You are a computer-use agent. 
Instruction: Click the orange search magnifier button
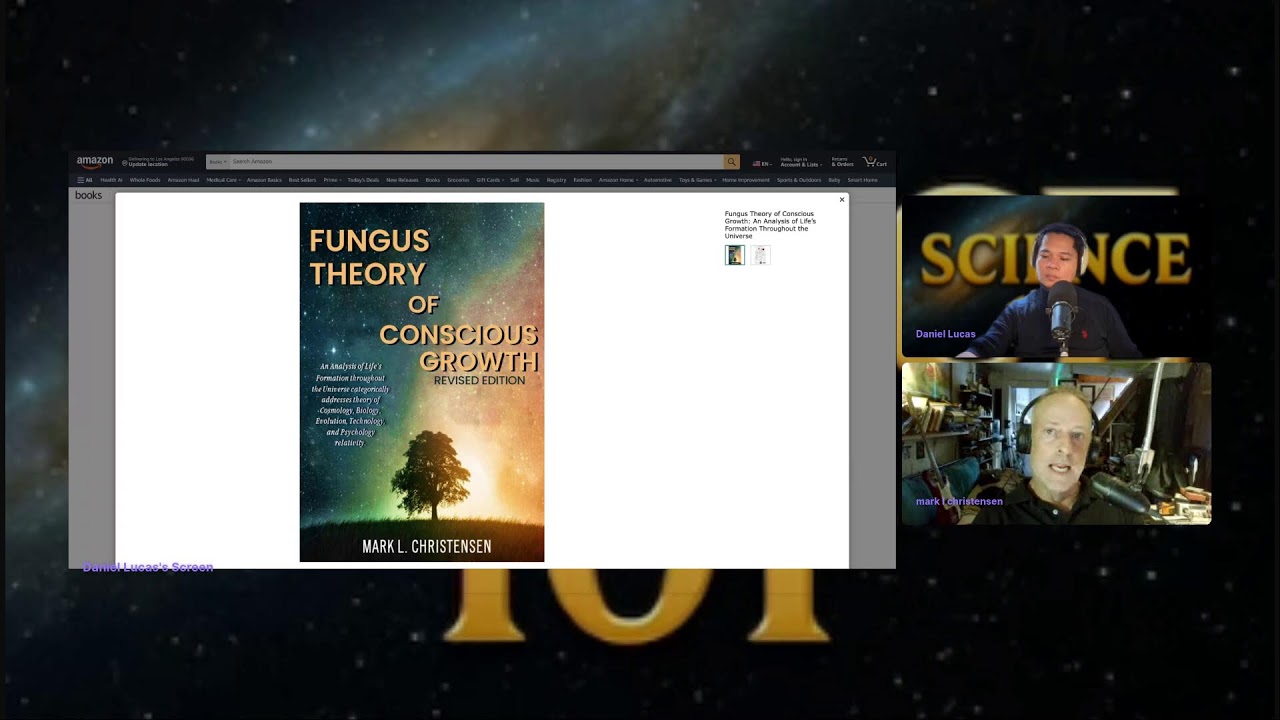click(x=732, y=161)
